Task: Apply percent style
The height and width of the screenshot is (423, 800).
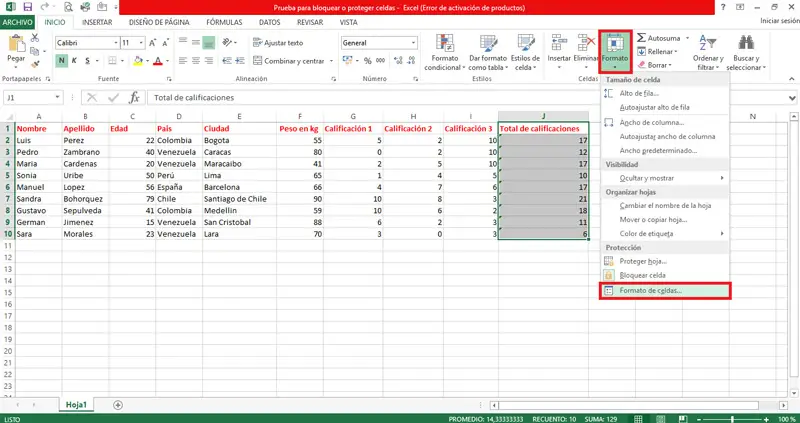Action: [x=367, y=61]
